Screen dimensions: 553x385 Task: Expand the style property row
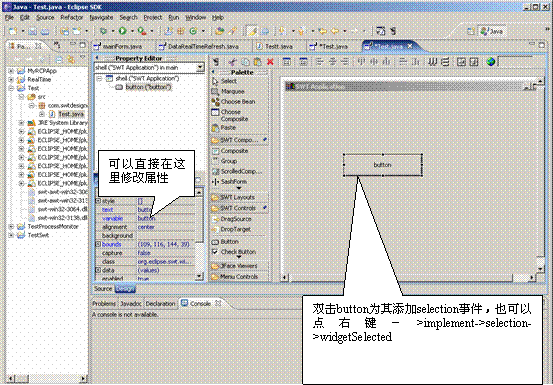98,201
